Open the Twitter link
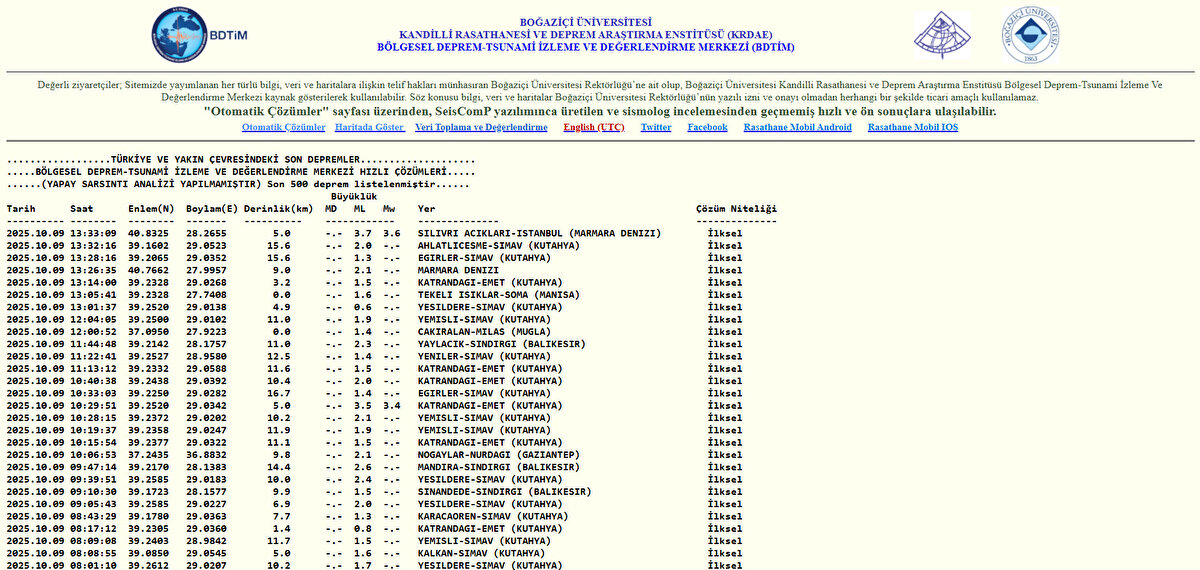Viewport: 1200px width, 570px height. coord(656,127)
